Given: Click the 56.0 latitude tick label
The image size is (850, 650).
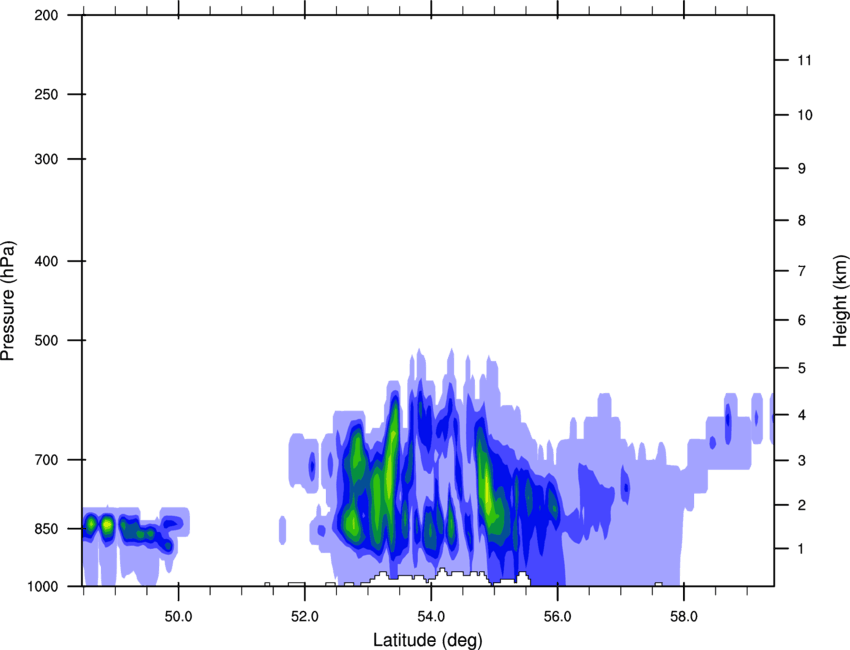Looking at the screenshot, I should [557, 617].
